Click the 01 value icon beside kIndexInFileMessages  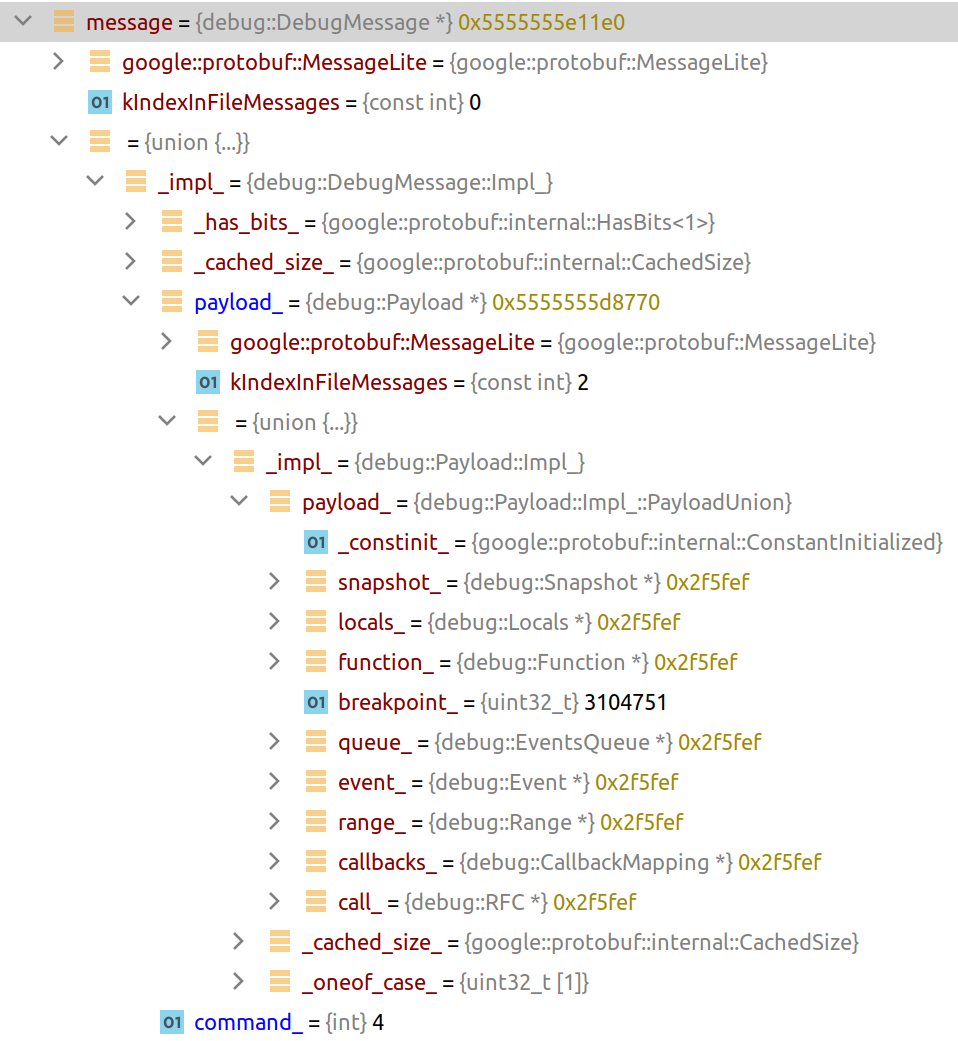pos(100,102)
